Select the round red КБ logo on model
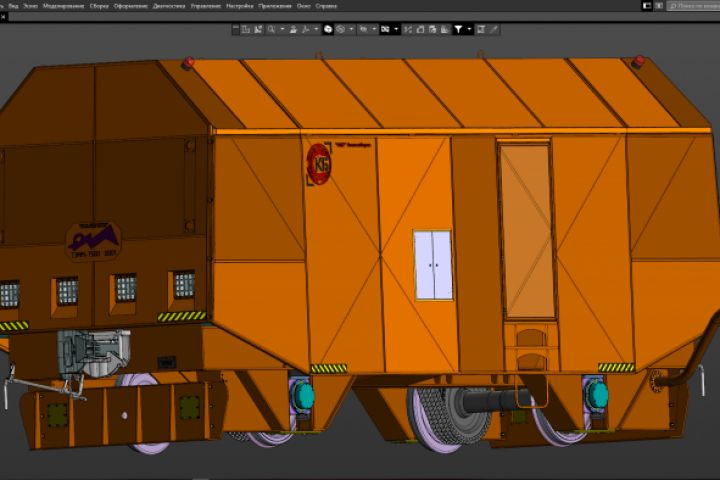The image size is (720, 480). click(x=319, y=164)
